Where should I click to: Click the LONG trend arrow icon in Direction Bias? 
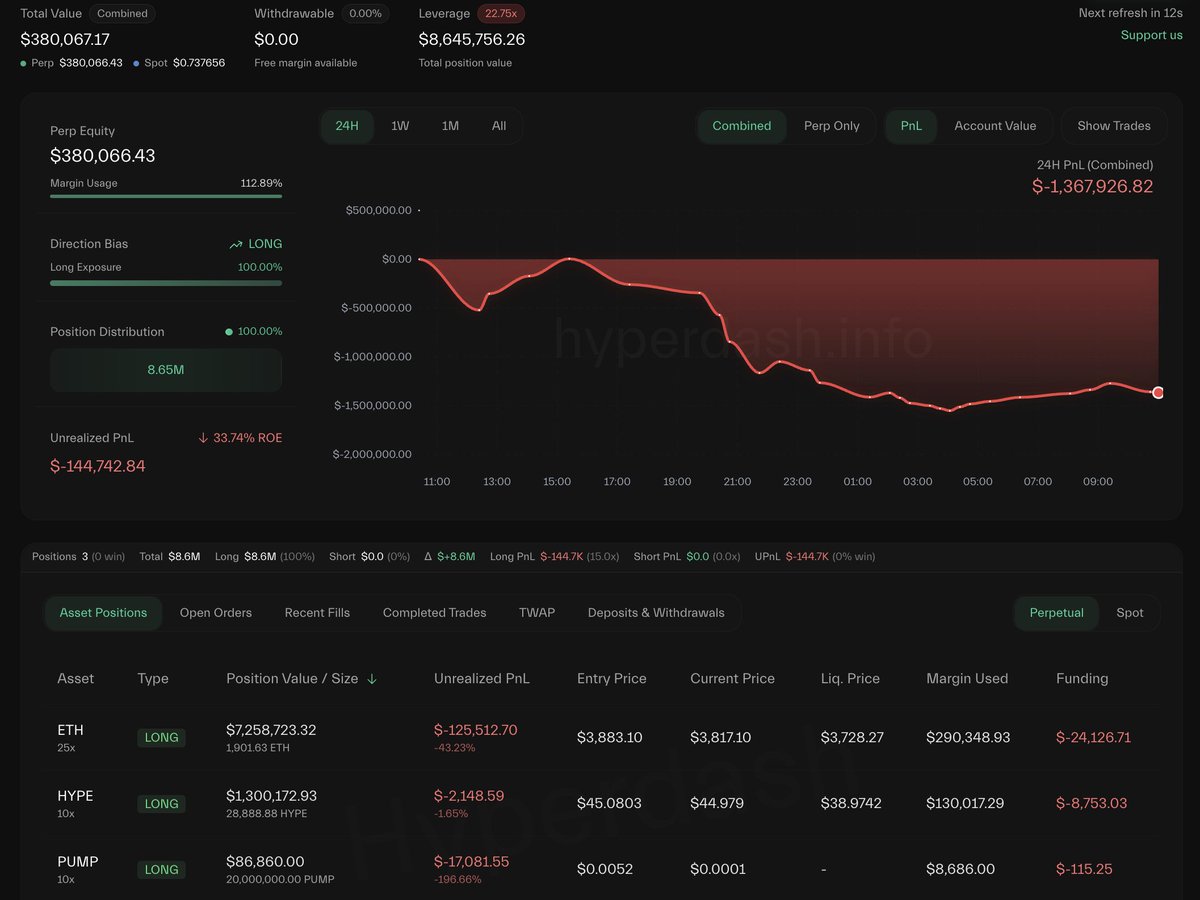pyautogui.click(x=236, y=244)
